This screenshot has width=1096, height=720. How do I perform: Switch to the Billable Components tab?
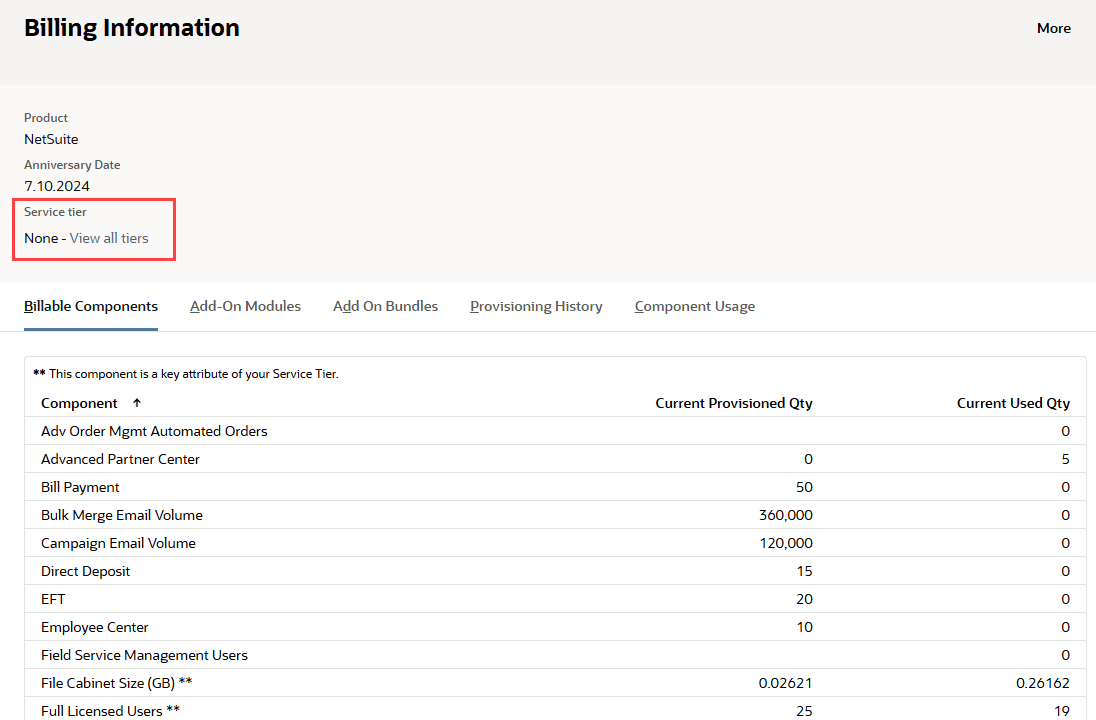pyautogui.click(x=91, y=306)
